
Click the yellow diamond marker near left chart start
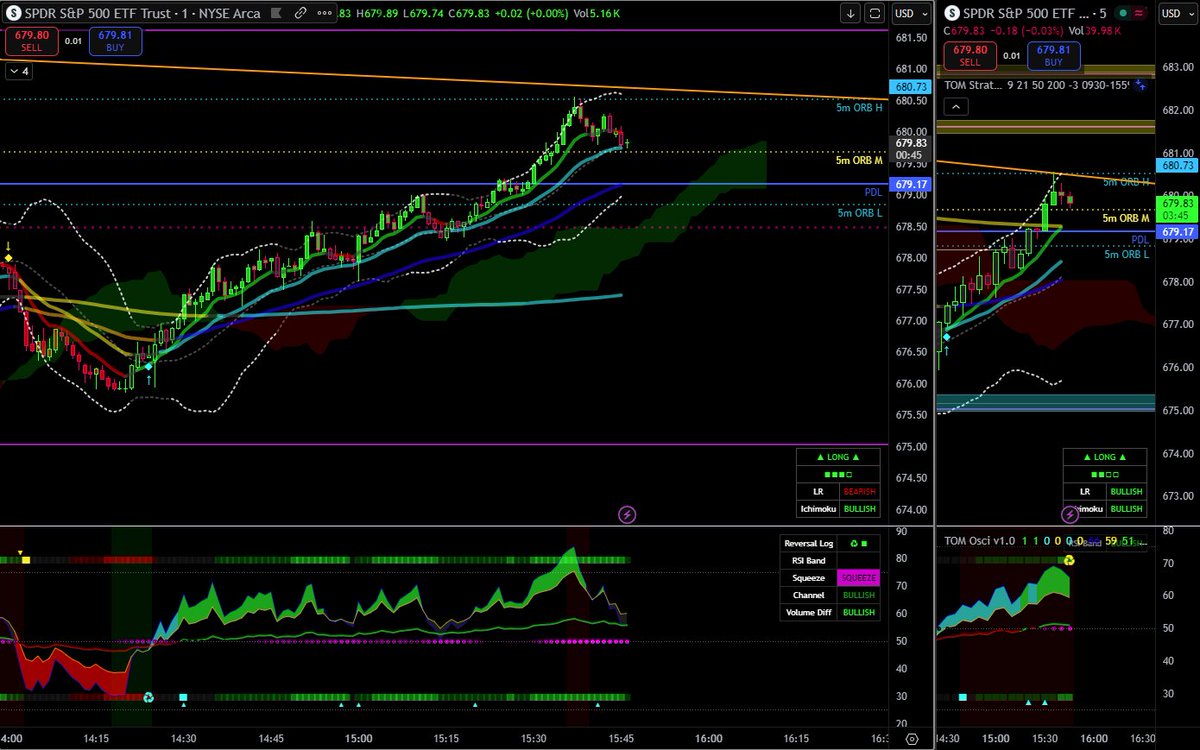(8, 258)
